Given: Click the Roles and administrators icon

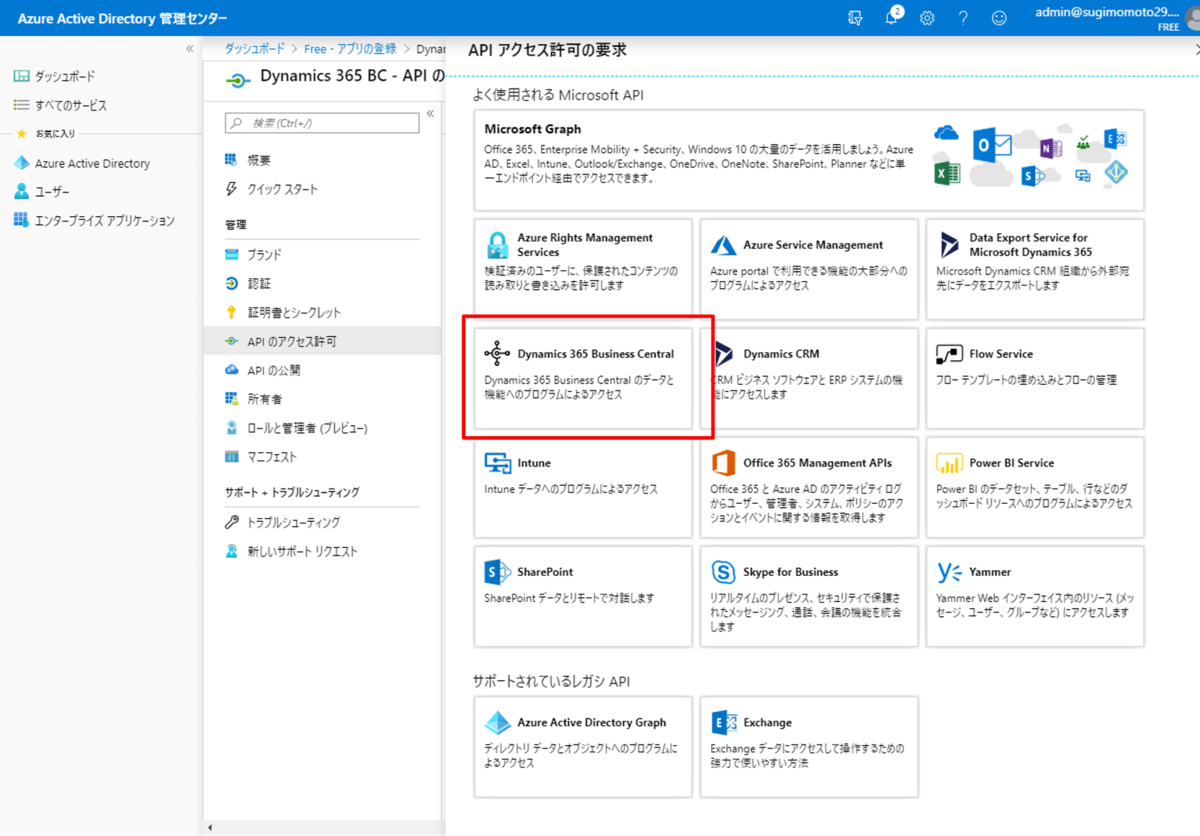Looking at the screenshot, I should [x=232, y=428].
